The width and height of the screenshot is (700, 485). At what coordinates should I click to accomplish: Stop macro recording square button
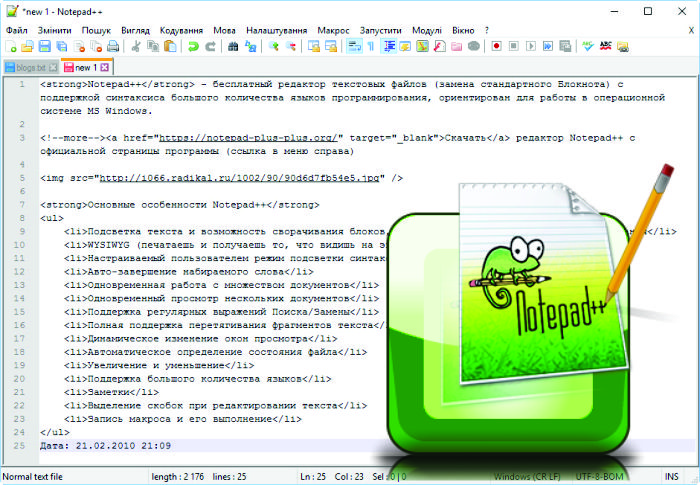[514, 46]
